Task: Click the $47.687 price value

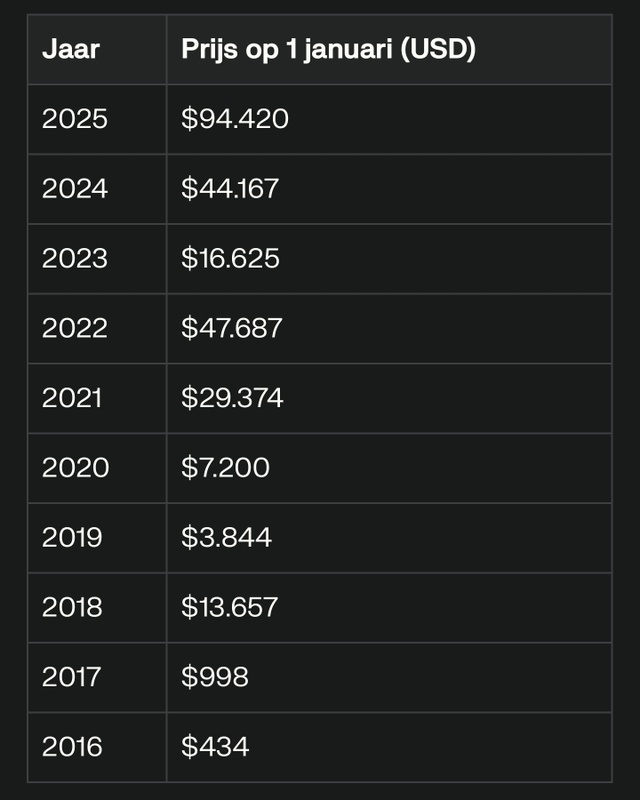Action: [232, 328]
